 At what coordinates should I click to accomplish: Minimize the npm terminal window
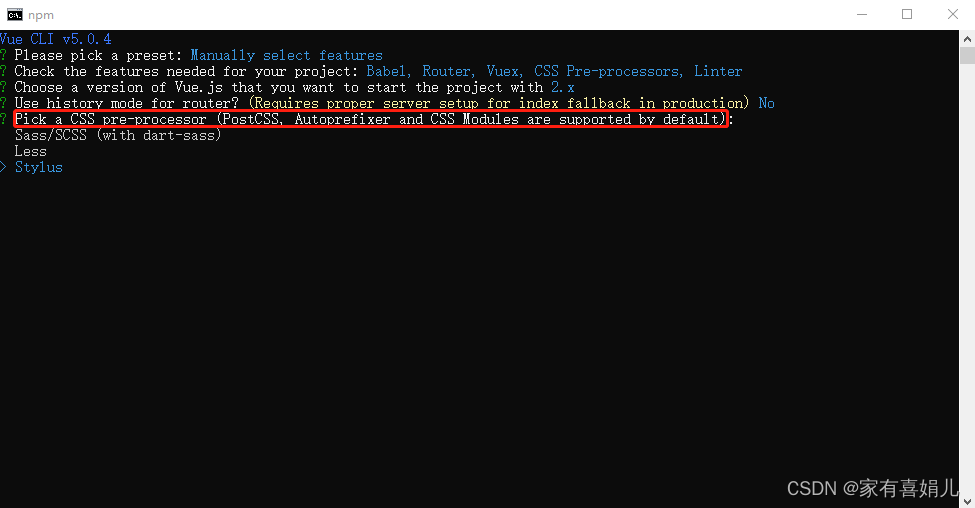point(862,14)
